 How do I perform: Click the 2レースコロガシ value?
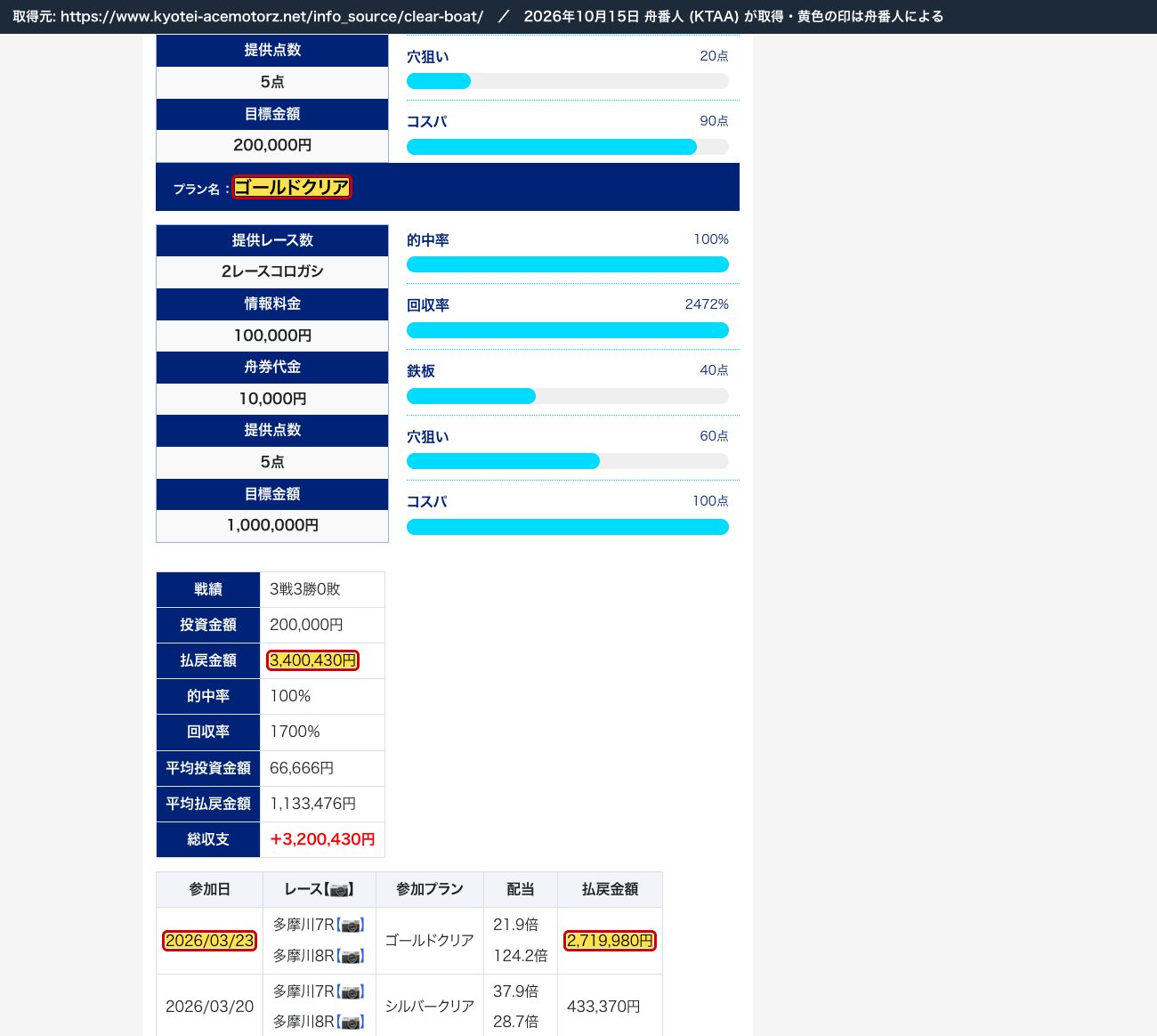(272, 271)
